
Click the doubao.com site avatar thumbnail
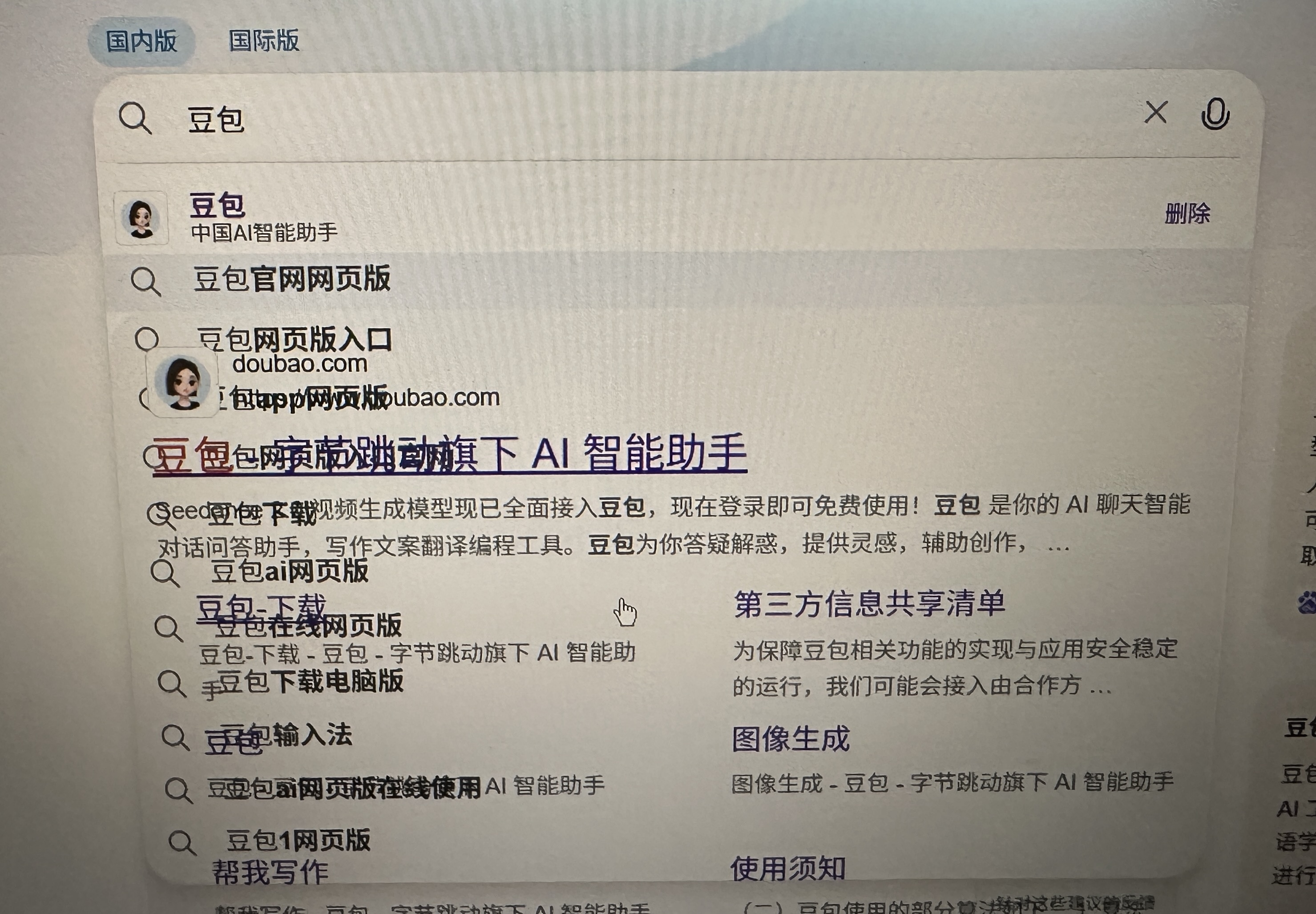tap(182, 382)
